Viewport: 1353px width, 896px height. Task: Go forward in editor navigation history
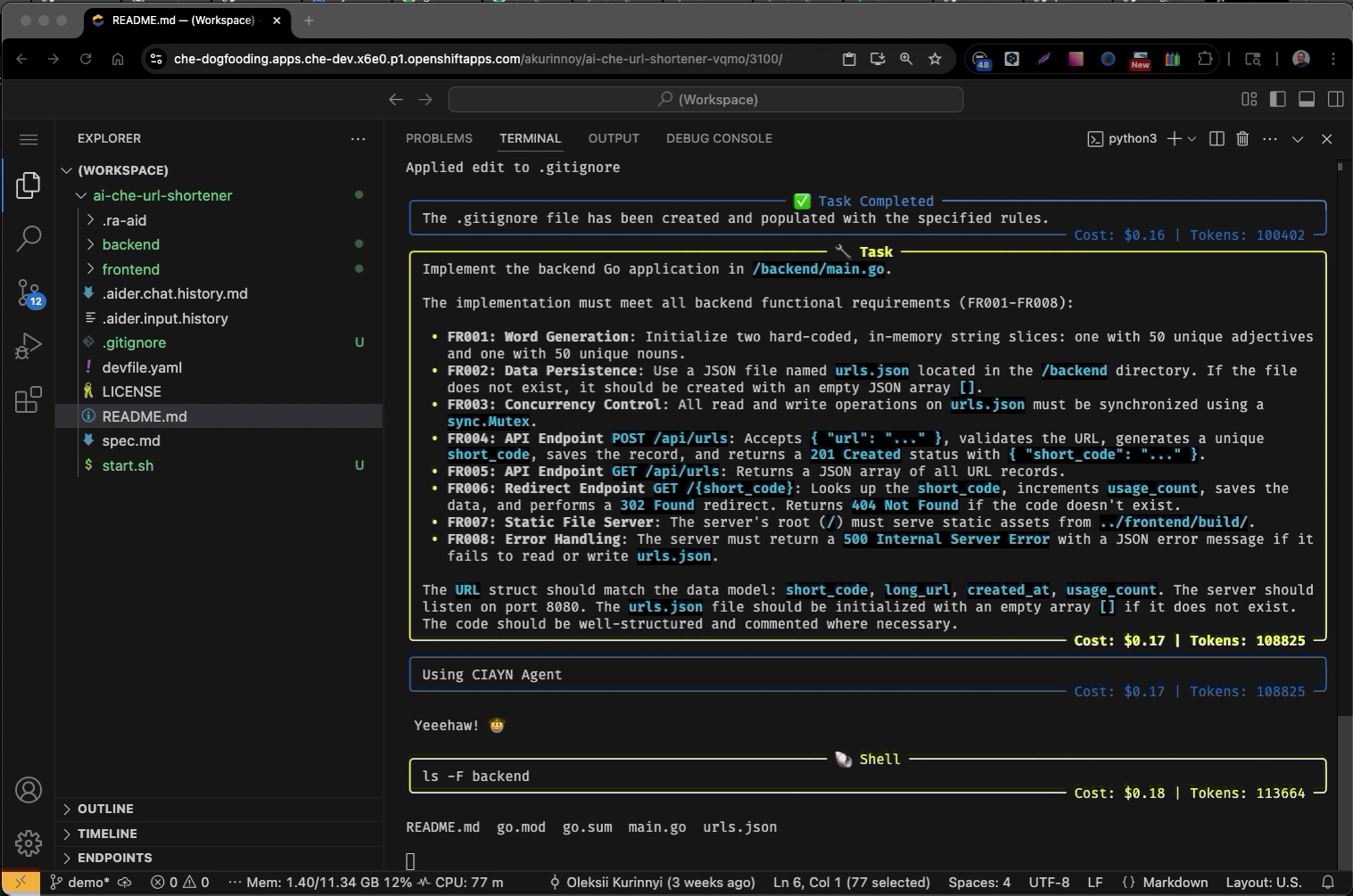click(x=425, y=100)
